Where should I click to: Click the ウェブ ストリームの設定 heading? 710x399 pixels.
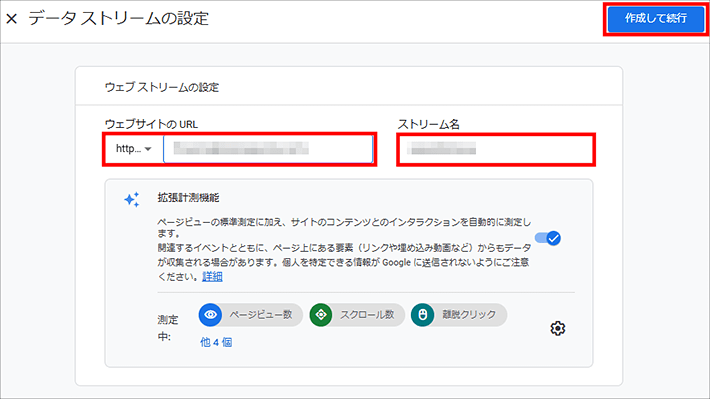pos(162,87)
